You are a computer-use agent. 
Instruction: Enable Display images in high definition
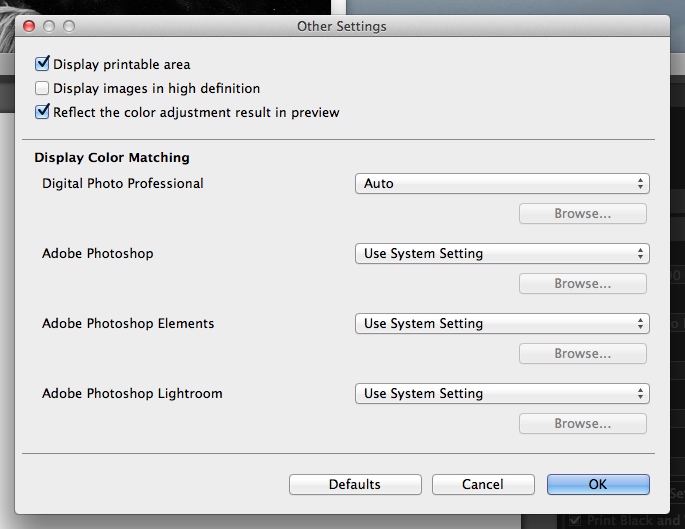click(x=42, y=88)
